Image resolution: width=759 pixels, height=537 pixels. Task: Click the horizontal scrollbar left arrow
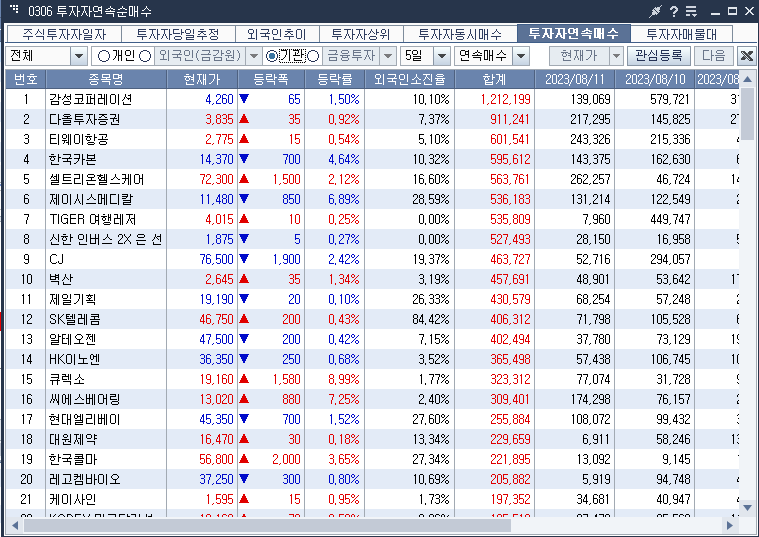pos(15,525)
